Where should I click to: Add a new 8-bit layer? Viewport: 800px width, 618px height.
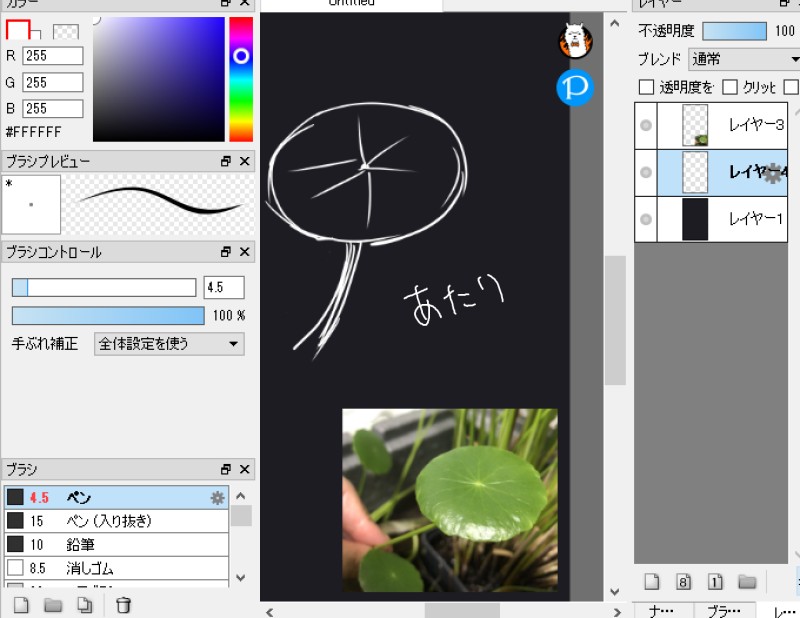coord(684,582)
